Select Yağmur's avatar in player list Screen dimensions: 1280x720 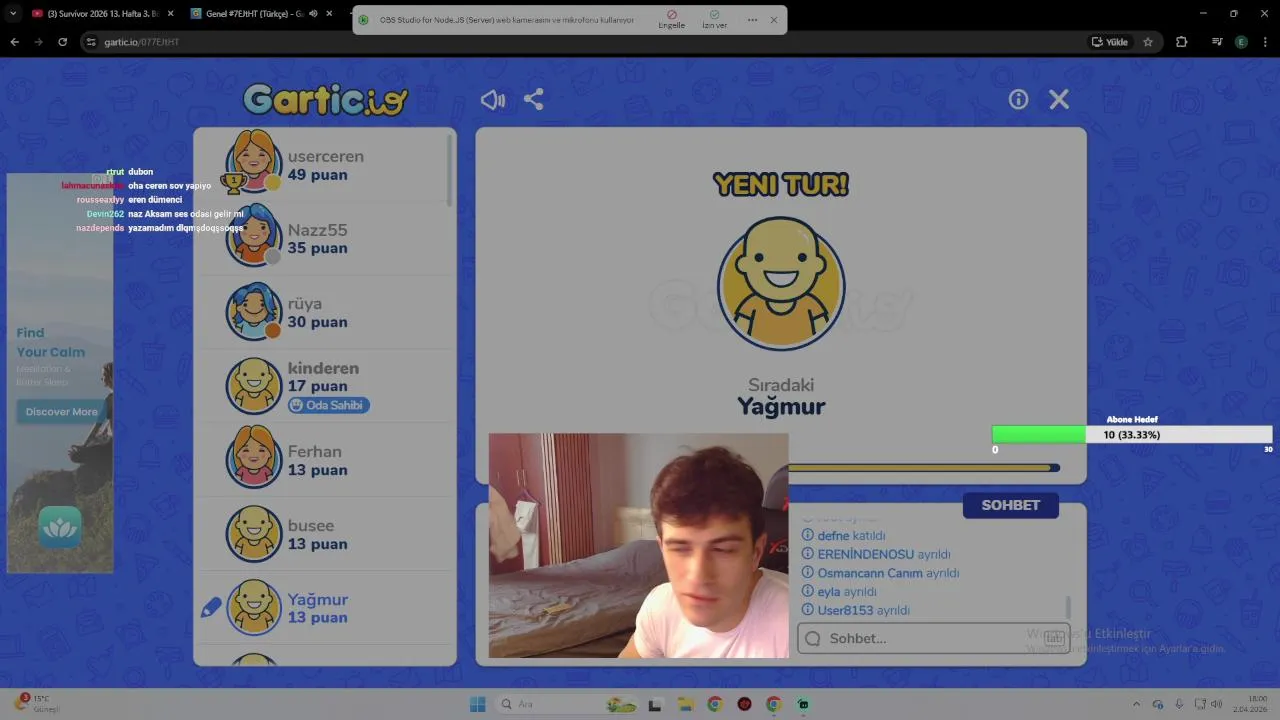coord(253,607)
